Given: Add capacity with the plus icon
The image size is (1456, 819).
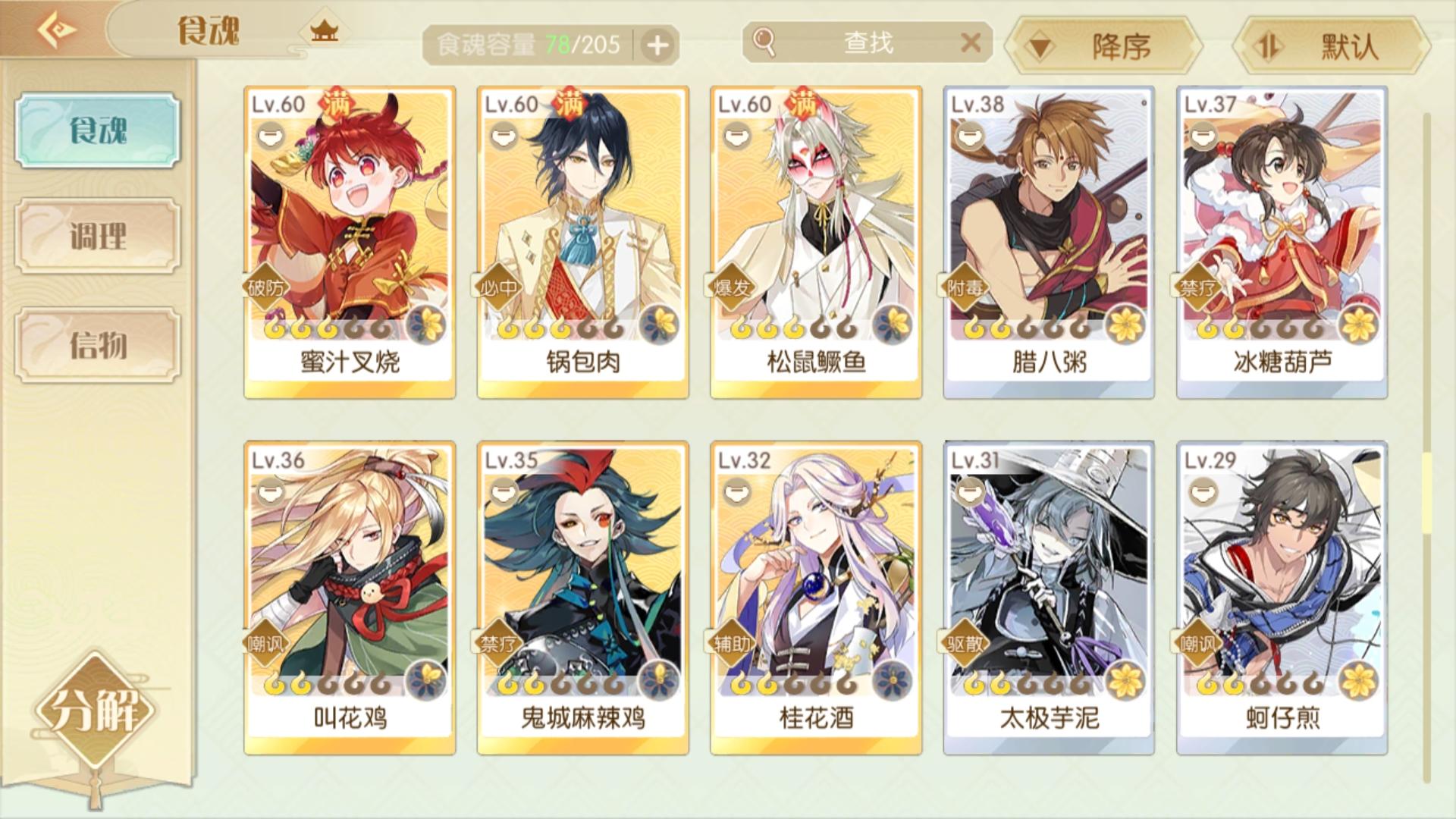Looking at the screenshot, I should tap(657, 45).
